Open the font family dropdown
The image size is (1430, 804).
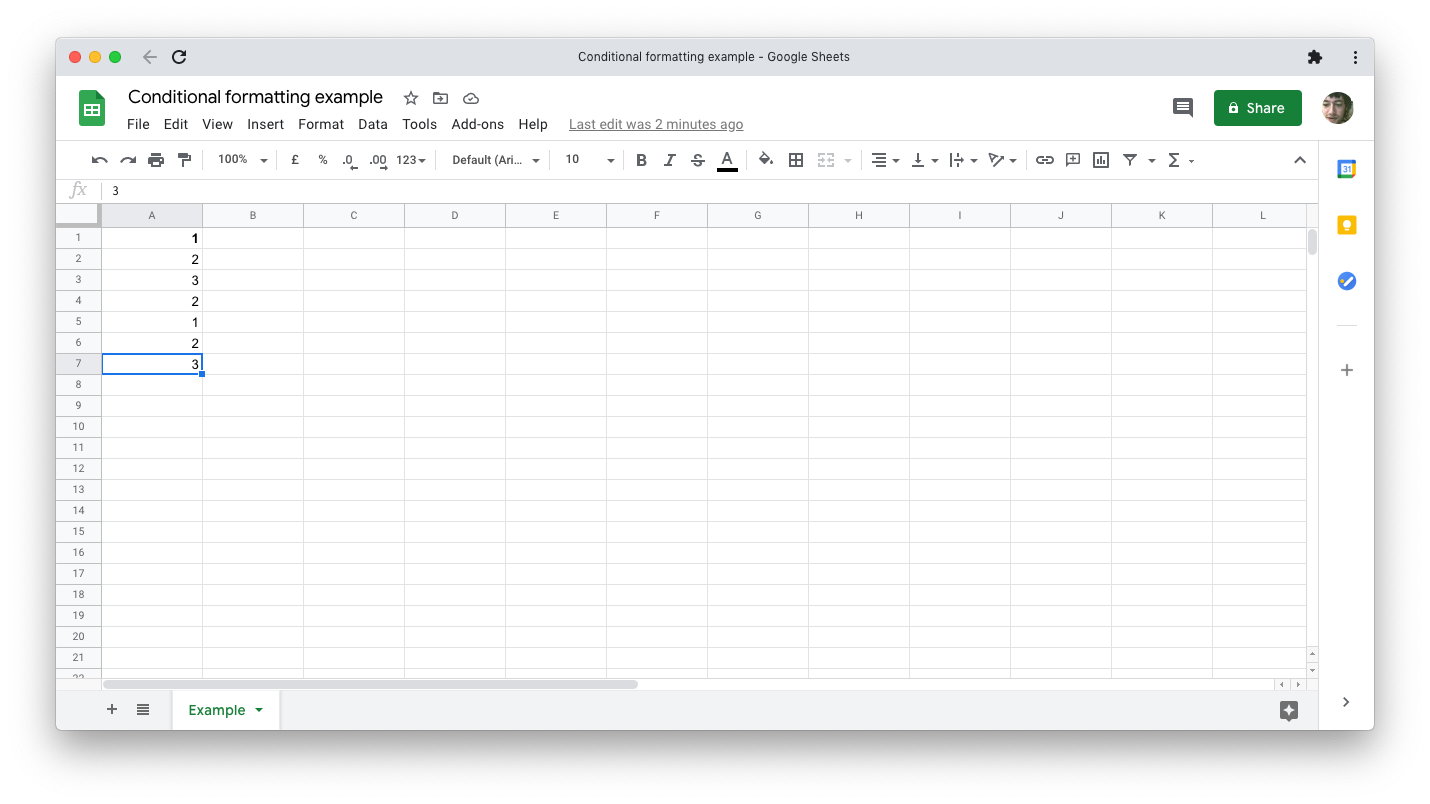[x=495, y=160]
